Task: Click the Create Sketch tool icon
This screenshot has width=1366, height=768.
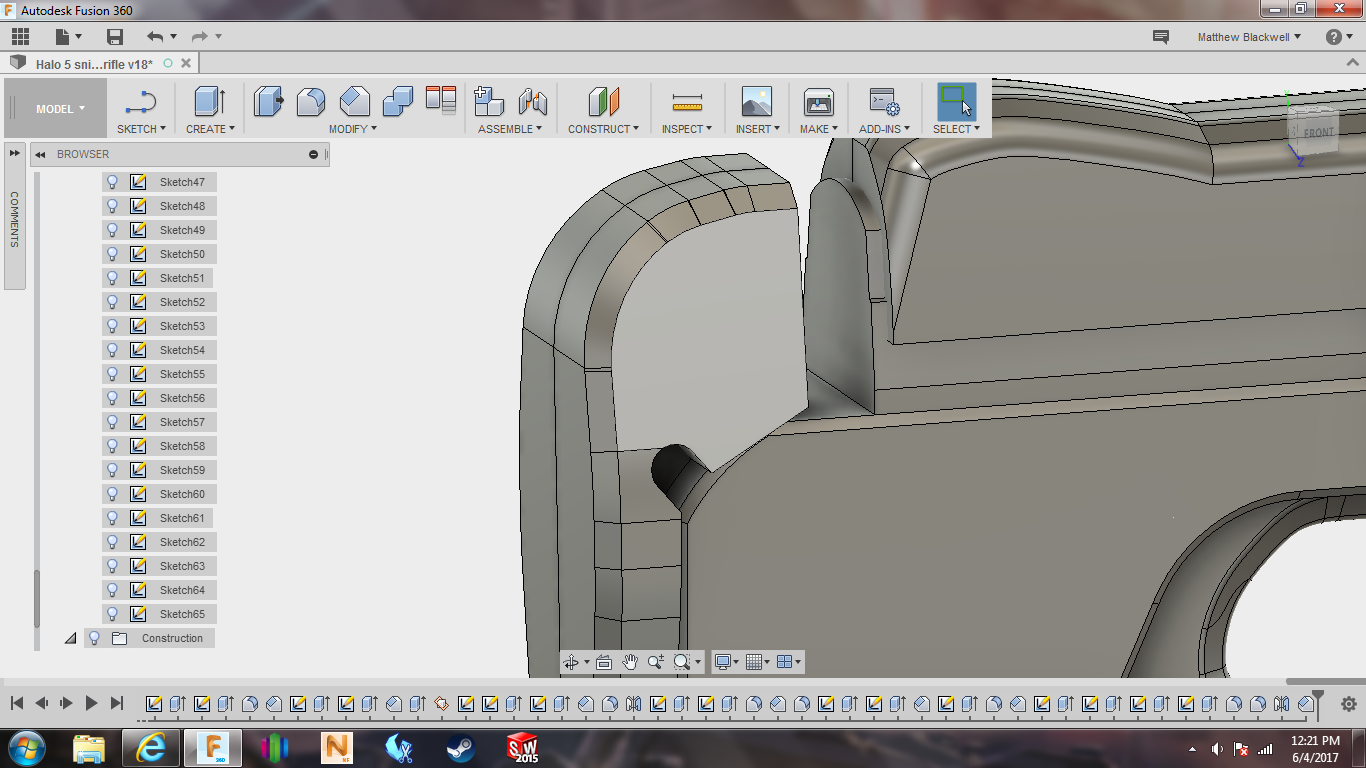Action: click(141, 102)
